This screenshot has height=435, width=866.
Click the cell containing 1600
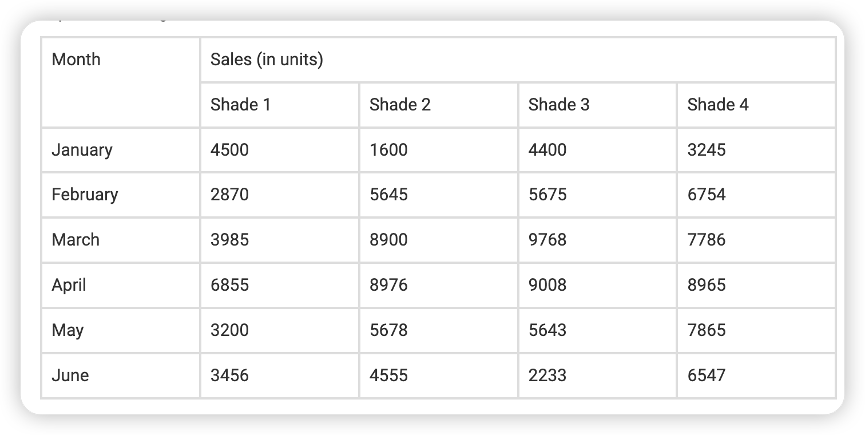[x=438, y=150]
